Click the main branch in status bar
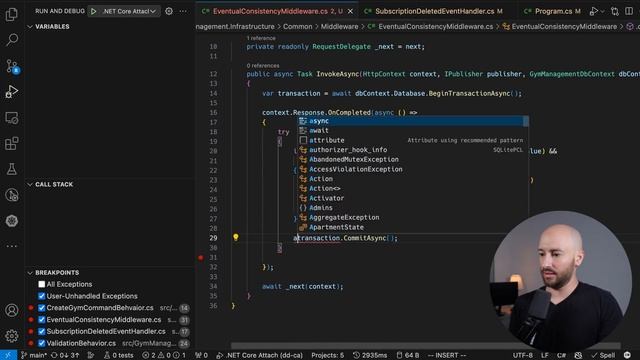The height and width of the screenshot is (360, 640). point(34,355)
